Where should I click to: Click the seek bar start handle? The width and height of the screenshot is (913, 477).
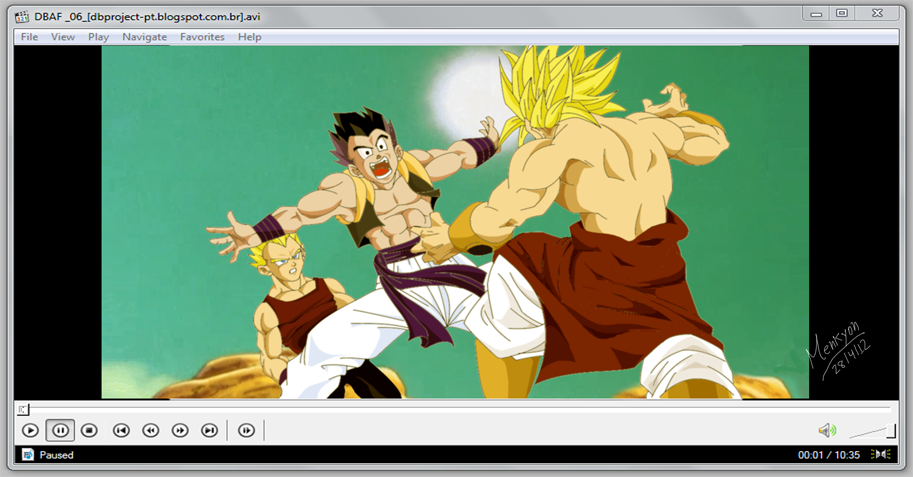(23, 409)
